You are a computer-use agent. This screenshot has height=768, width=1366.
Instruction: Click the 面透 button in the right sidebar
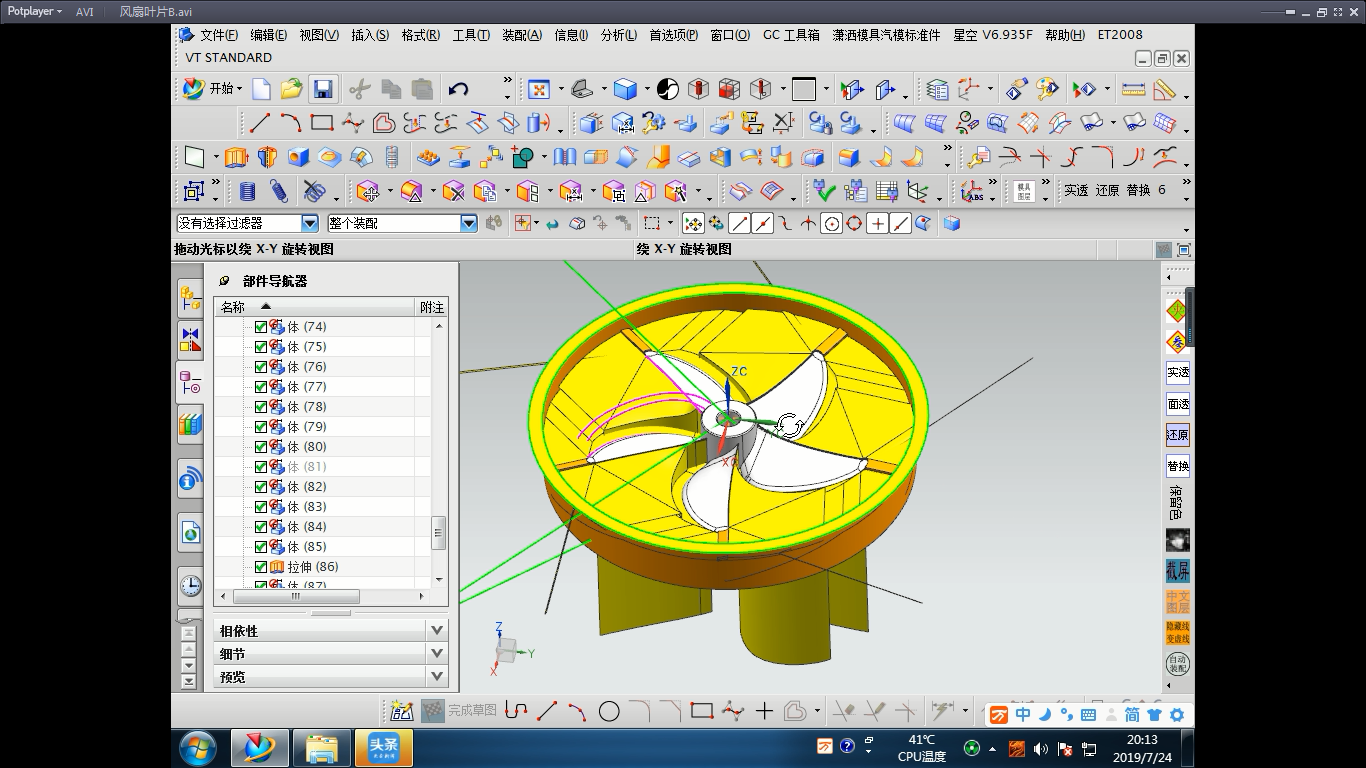click(x=1178, y=404)
